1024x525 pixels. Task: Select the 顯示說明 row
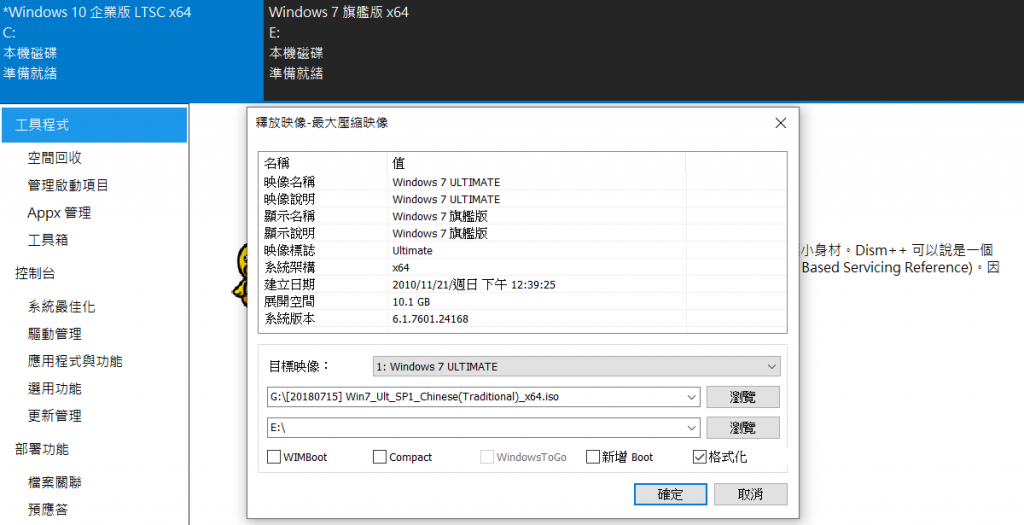point(522,233)
